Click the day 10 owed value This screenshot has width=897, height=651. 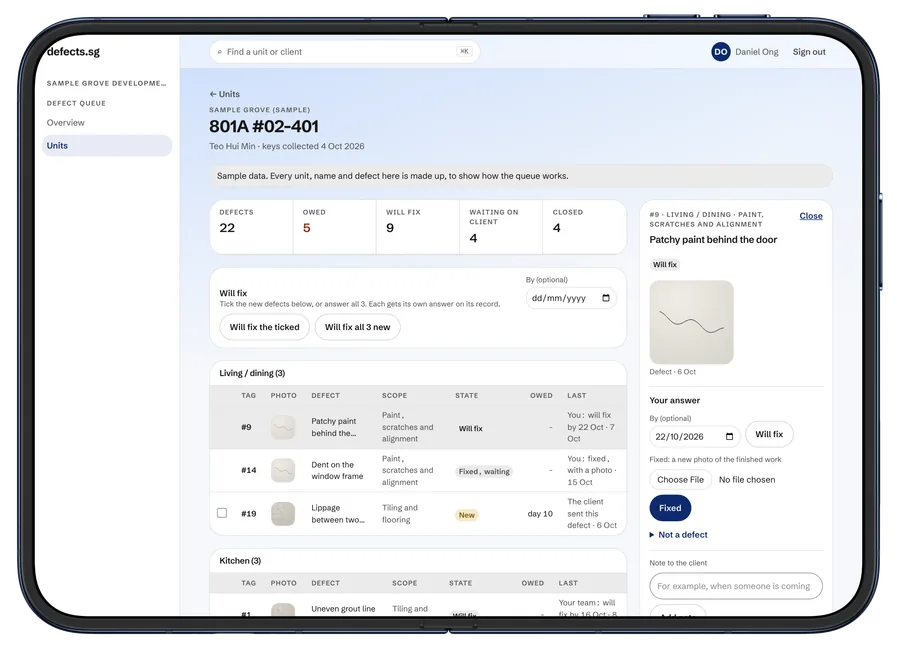click(x=540, y=514)
